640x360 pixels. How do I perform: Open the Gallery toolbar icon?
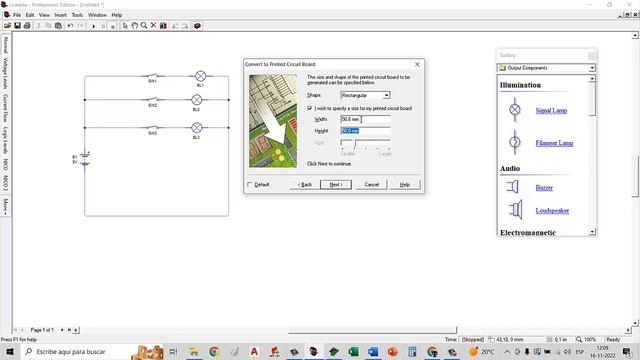point(163,25)
